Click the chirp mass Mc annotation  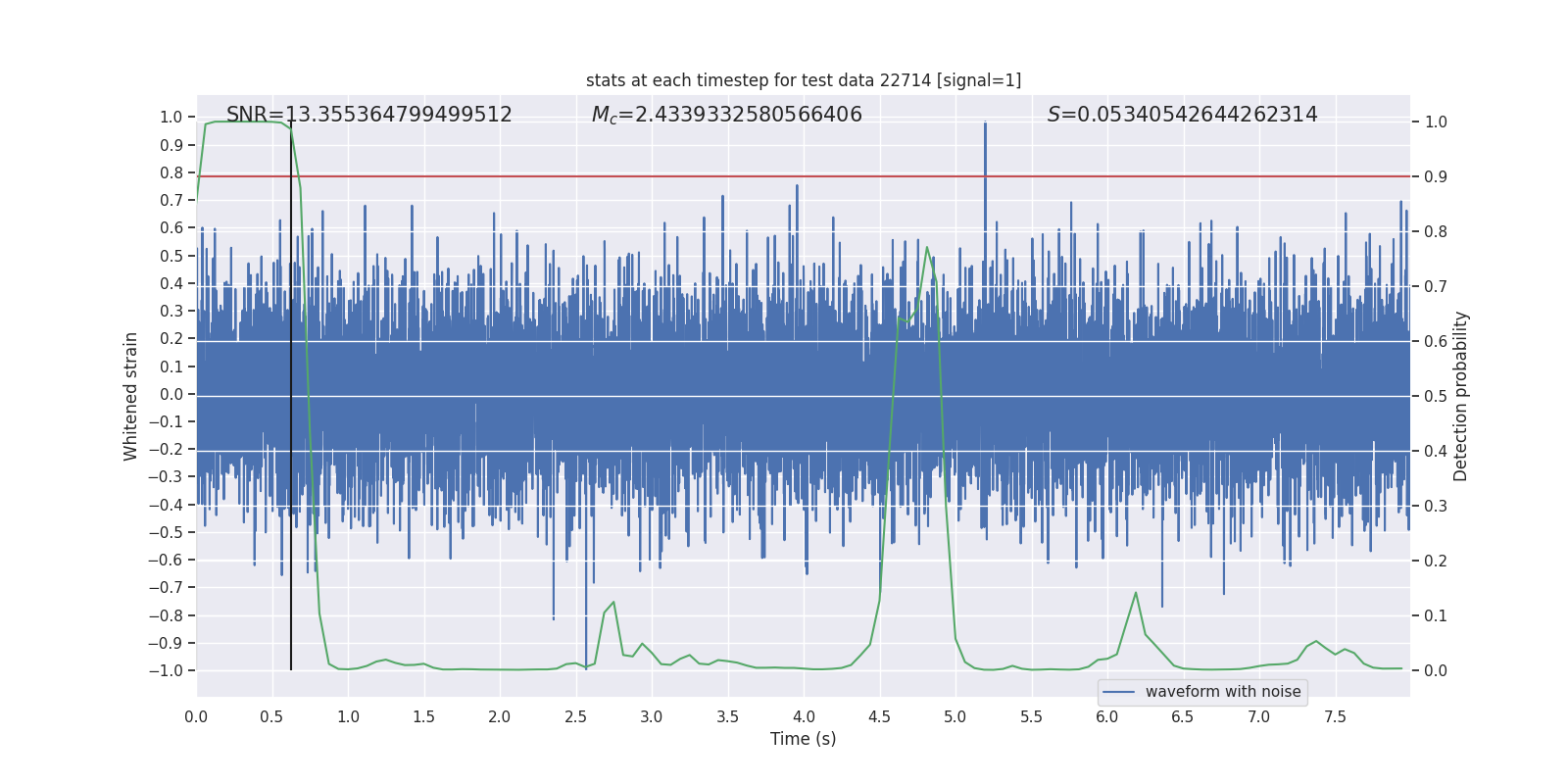(726, 115)
